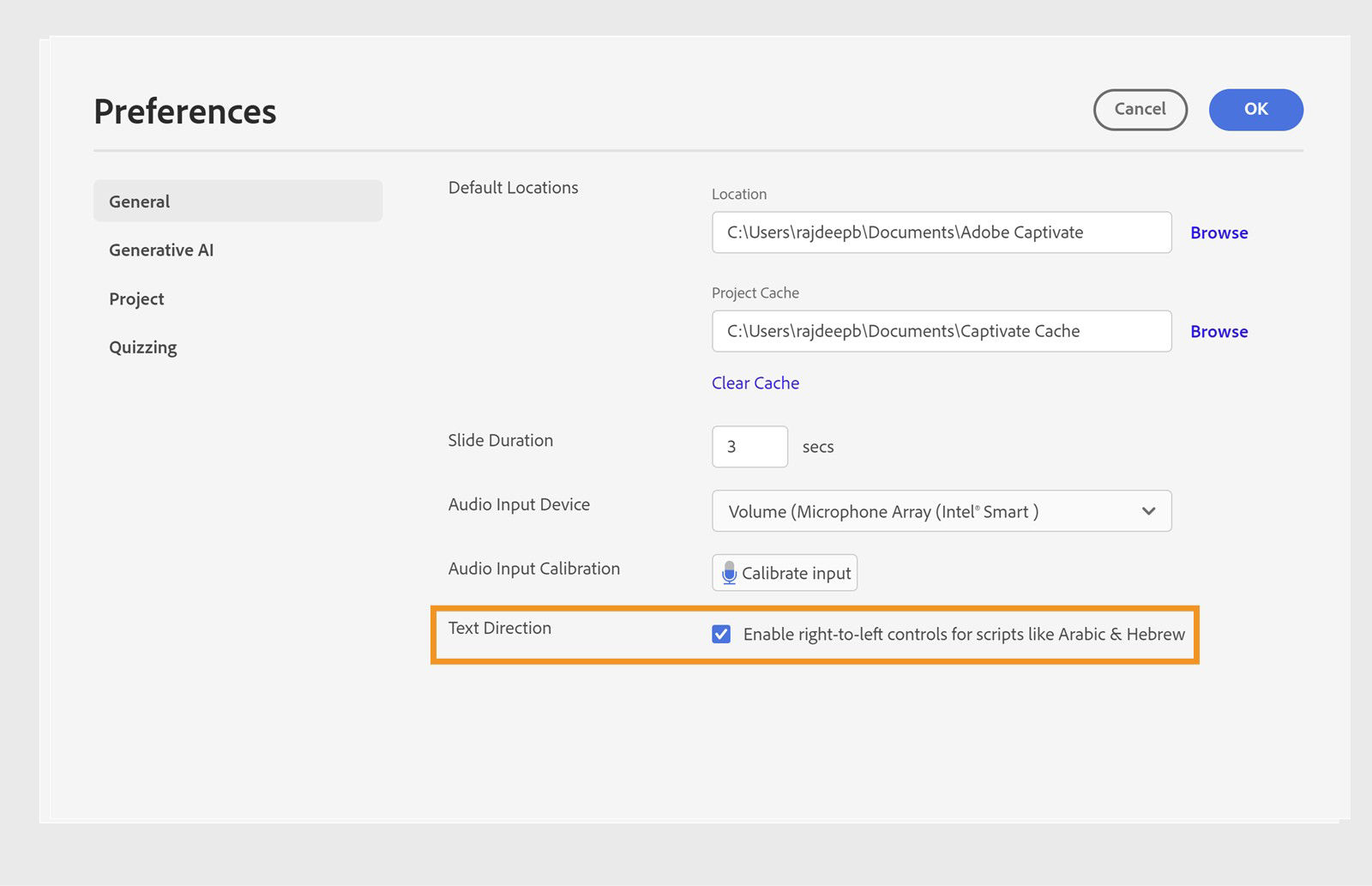The height and width of the screenshot is (886, 1372).
Task: Uncheck right-to-left controls for Arabic & Hebrew
Action: pos(721,635)
